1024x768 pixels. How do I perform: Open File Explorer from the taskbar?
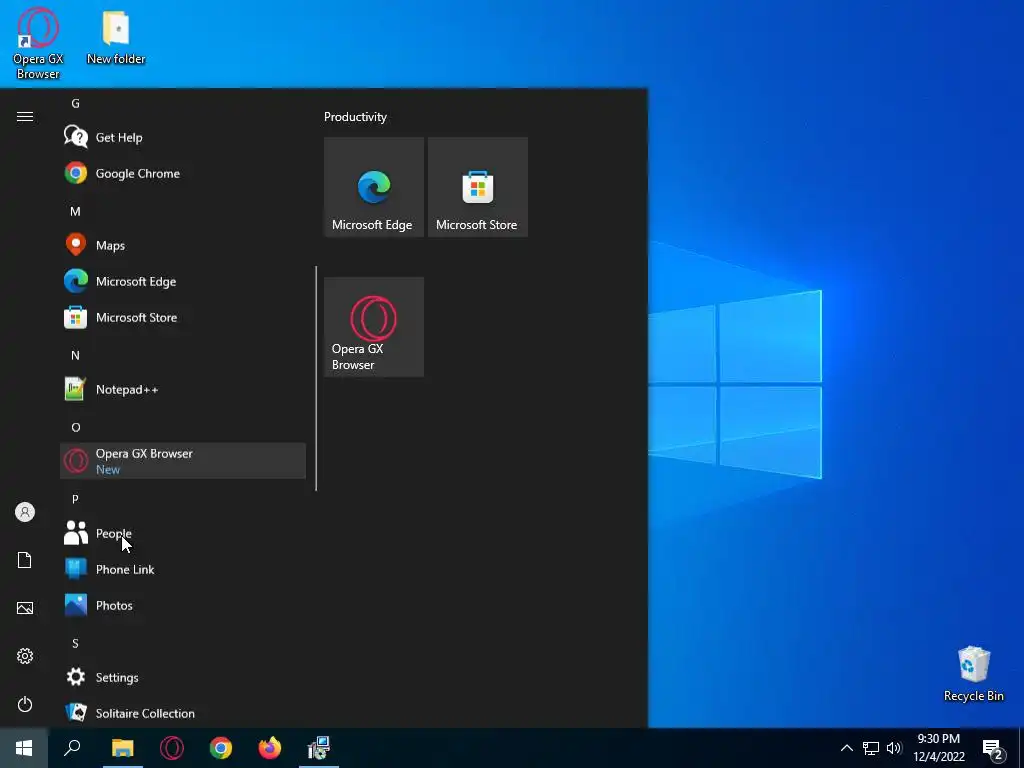[122, 748]
